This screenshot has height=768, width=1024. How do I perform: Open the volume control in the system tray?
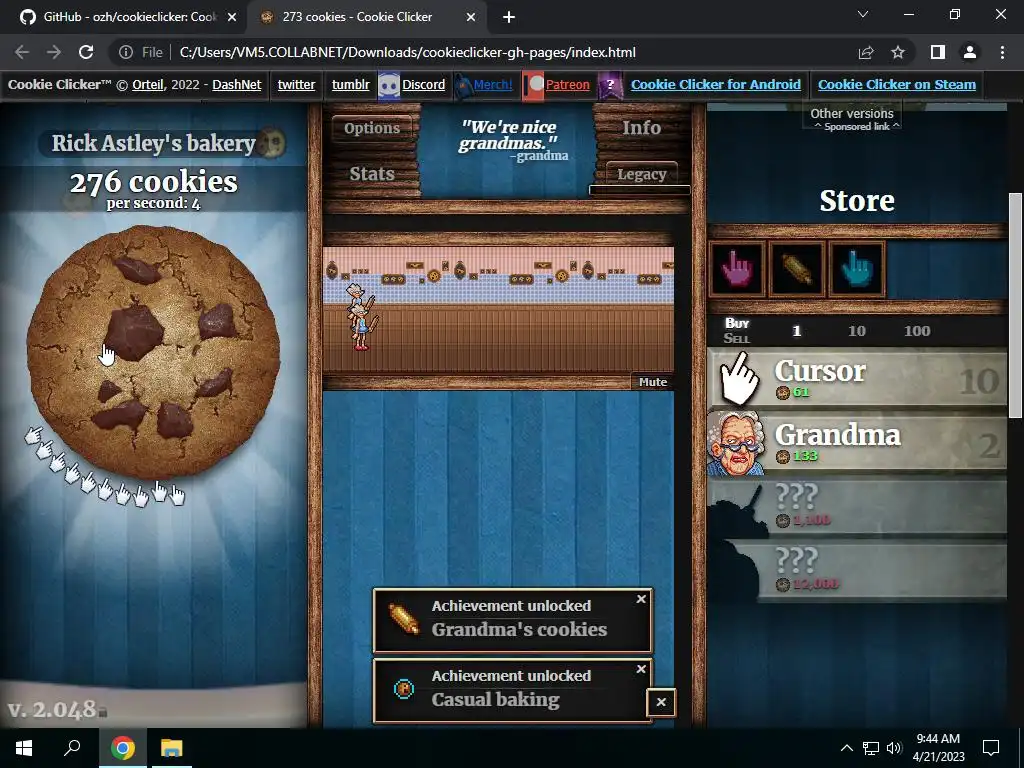(x=894, y=748)
